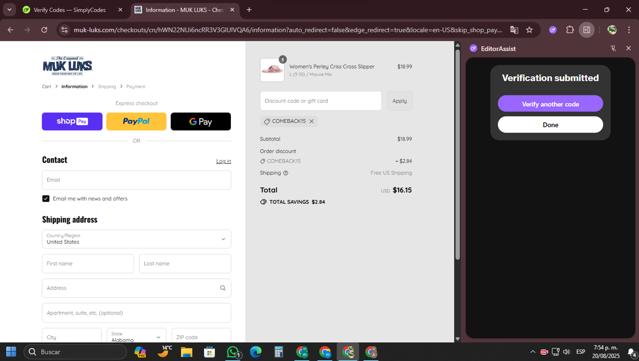Viewport: 639px width, 361px height.
Task: Switch to the Verify Codes SimplyCodes tab
Action: [69, 10]
